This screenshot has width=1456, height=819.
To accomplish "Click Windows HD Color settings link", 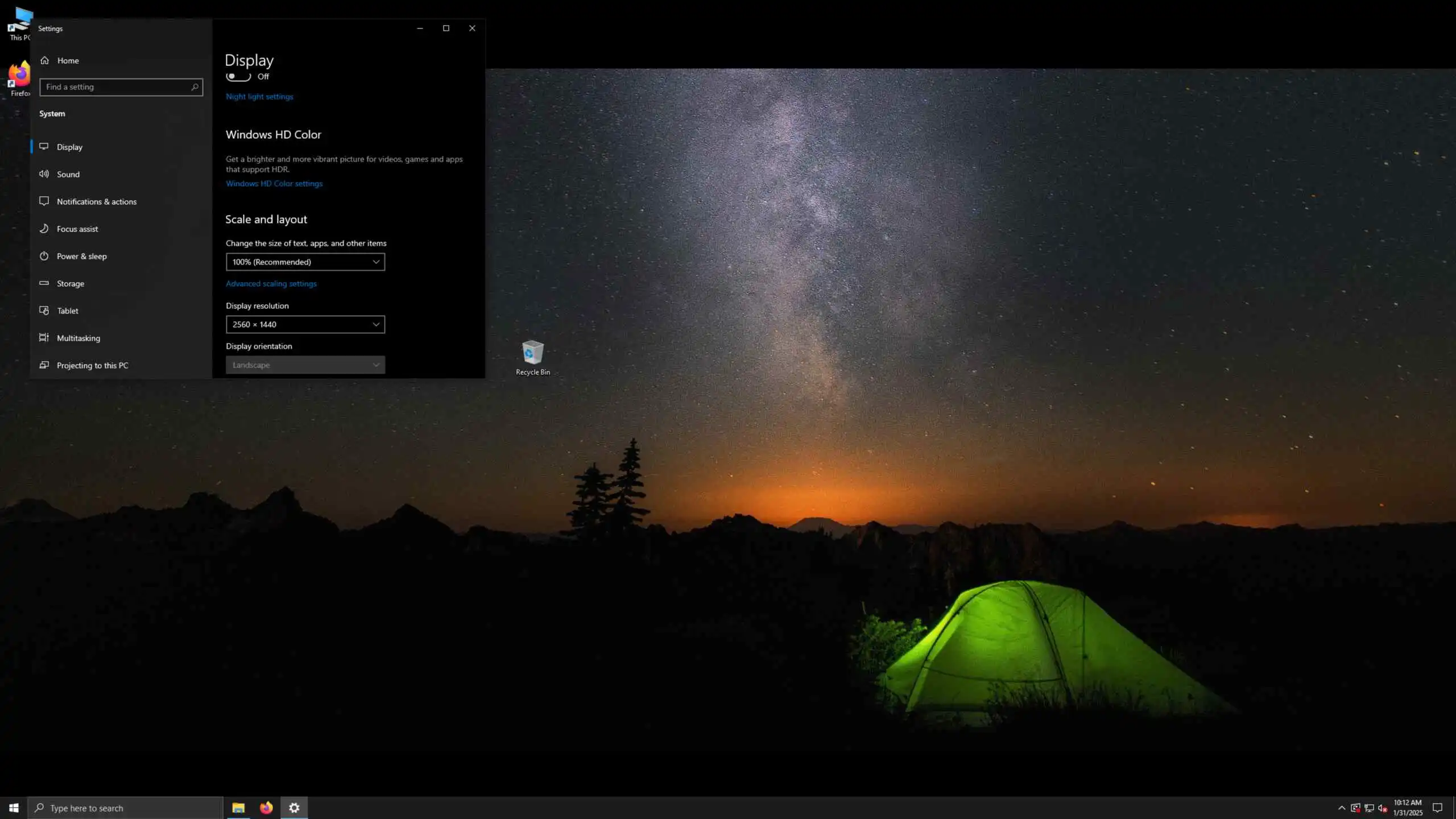I will coord(274,184).
